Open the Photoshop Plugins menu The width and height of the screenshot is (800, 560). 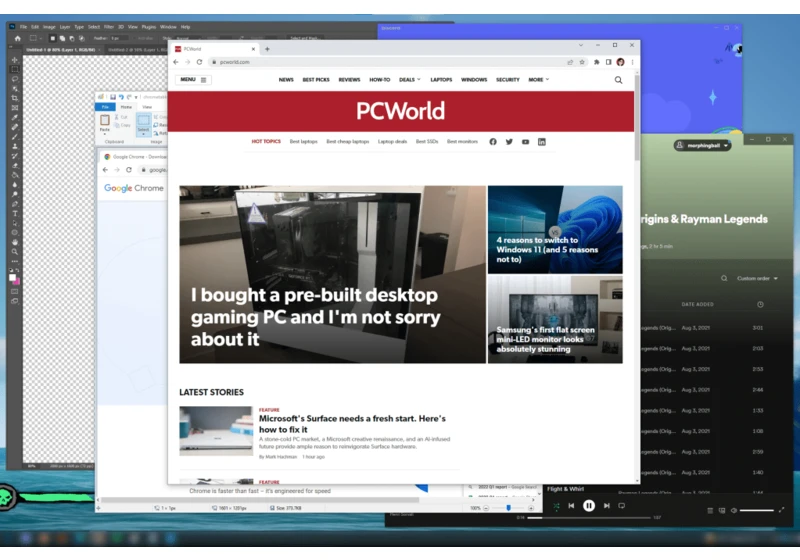148,27
